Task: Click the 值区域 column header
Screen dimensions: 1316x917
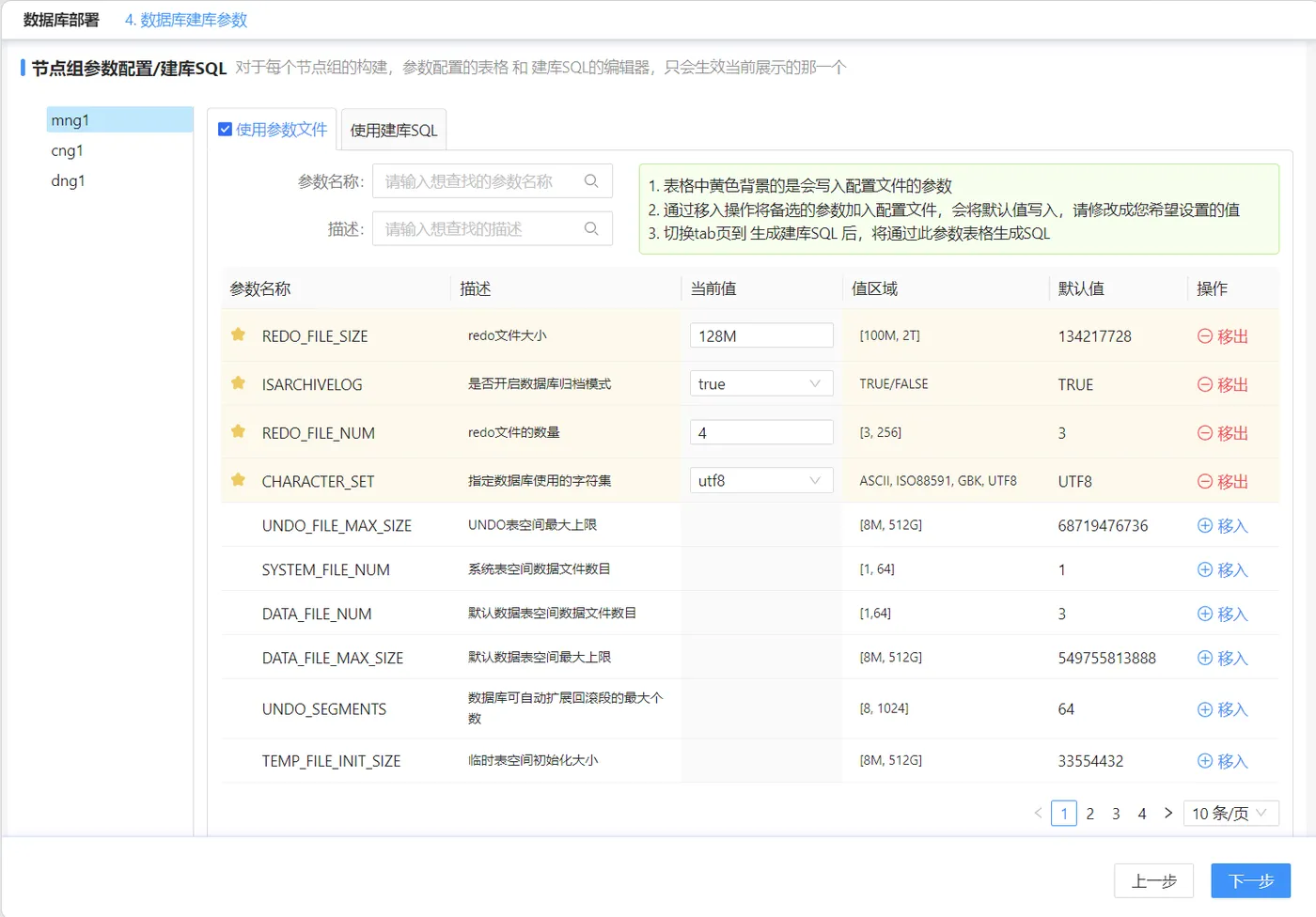Action: point(874,288)
